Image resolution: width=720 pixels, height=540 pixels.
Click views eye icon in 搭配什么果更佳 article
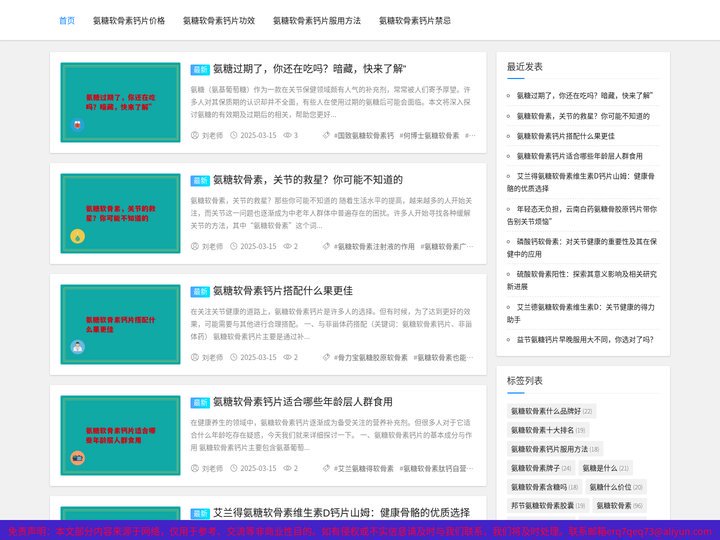287,357
